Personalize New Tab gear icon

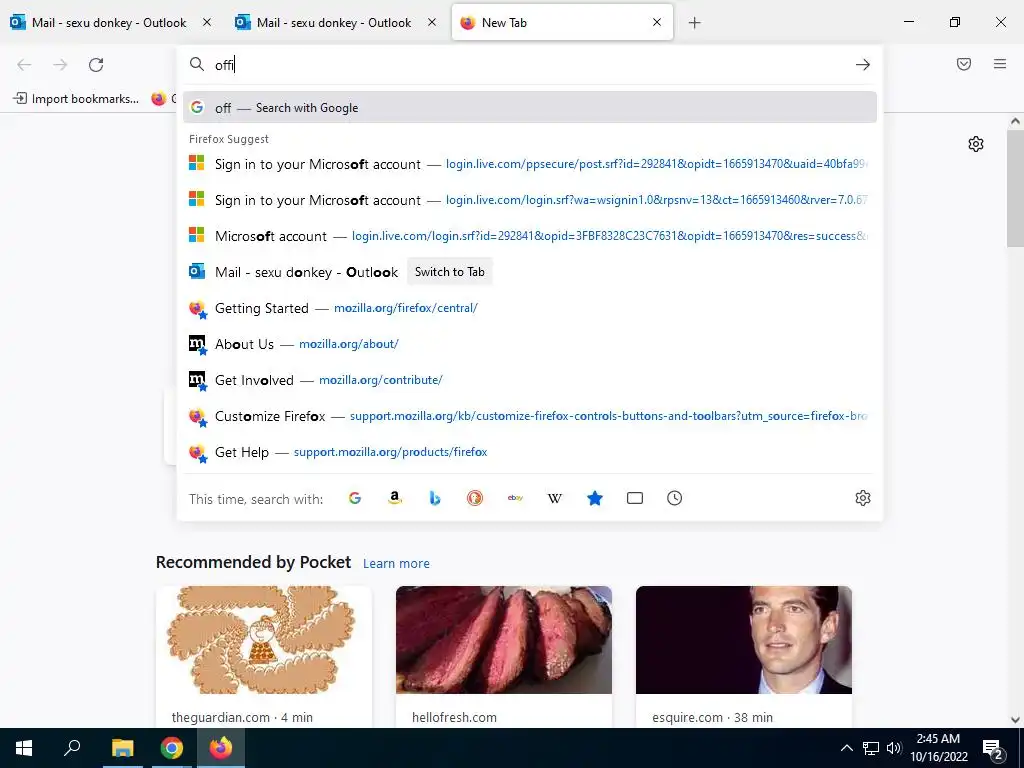(976, 144)
